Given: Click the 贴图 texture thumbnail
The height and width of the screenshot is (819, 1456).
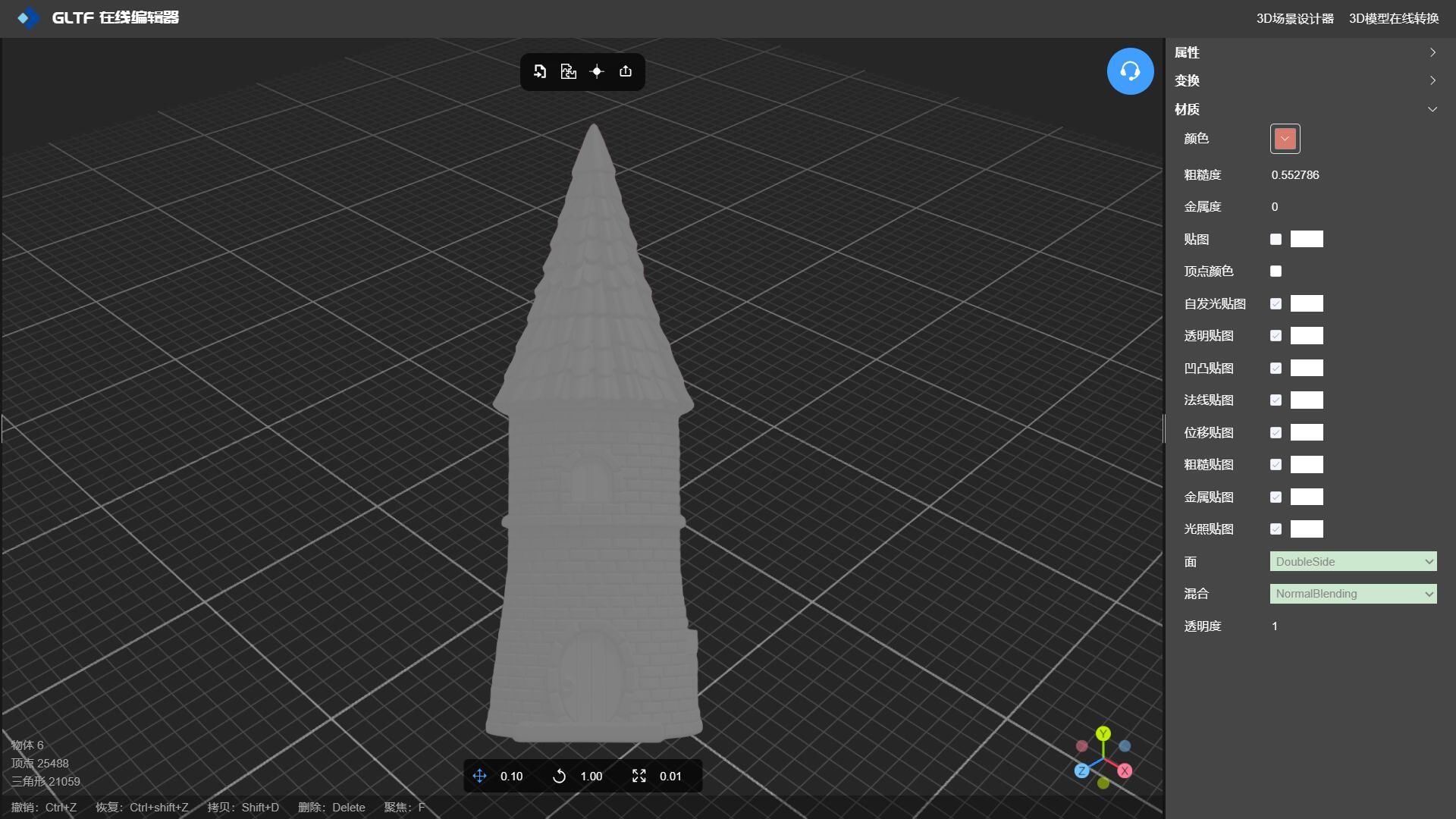Looking at the screenshot, I should coord(1307,239).
